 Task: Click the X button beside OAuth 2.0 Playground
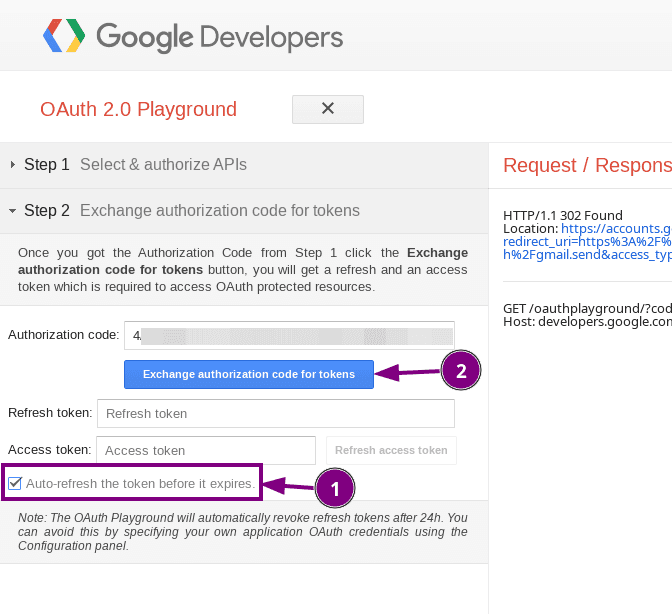[x=327, y=109]
